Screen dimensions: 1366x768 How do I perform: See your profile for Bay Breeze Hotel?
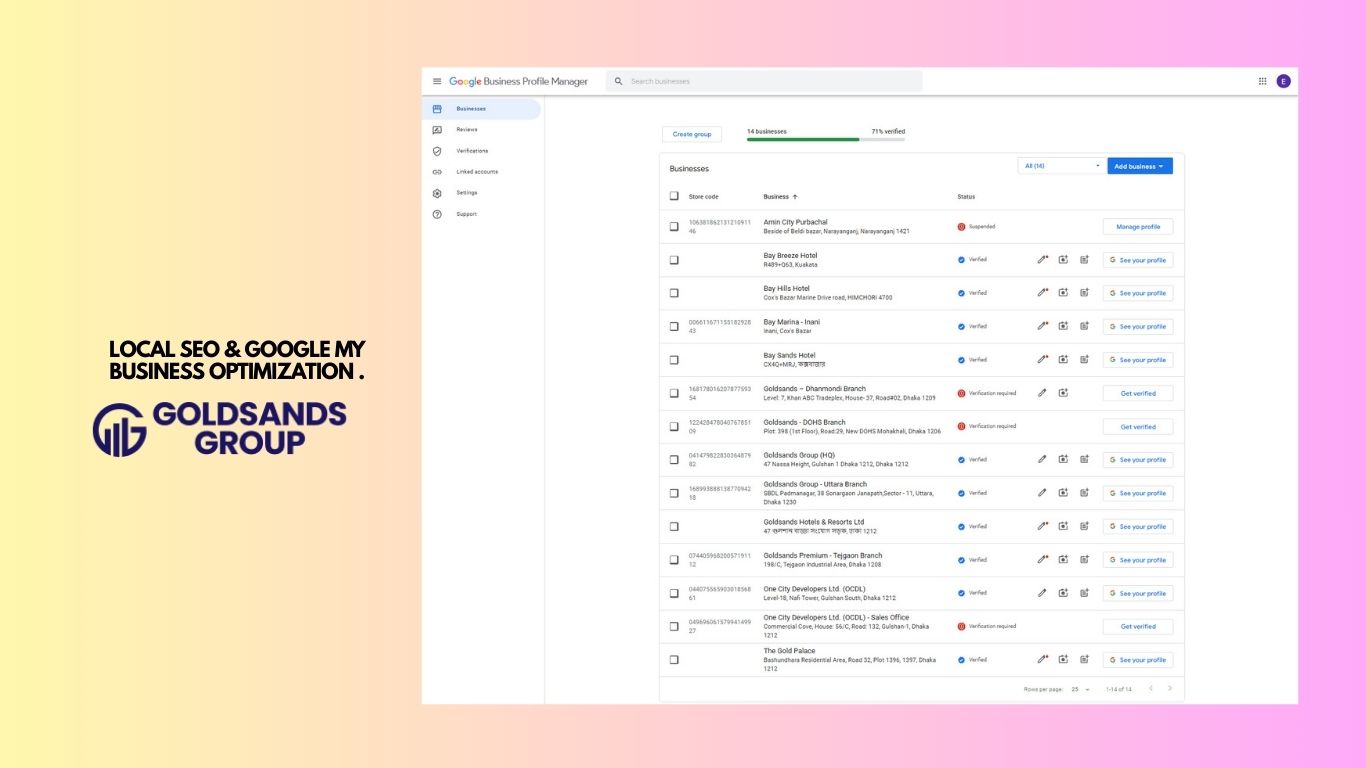pos(1138,260)
